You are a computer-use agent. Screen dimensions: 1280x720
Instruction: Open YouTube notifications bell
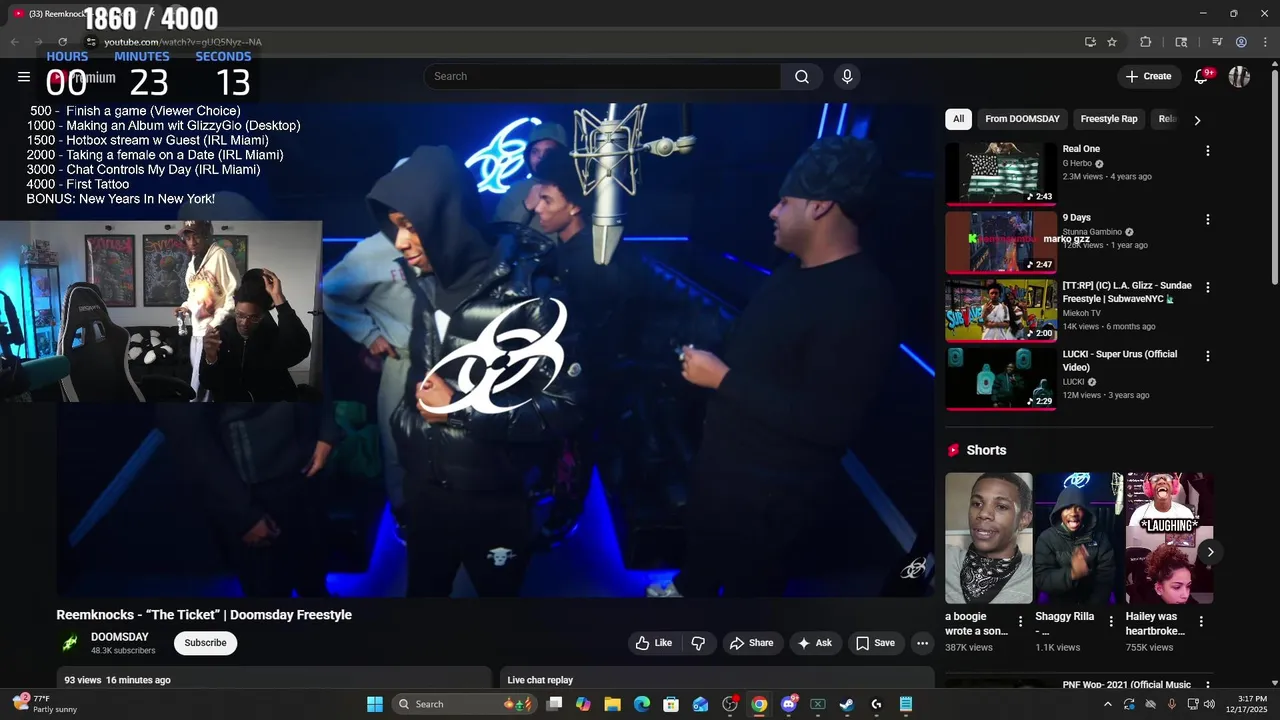tap(1202, 77)
